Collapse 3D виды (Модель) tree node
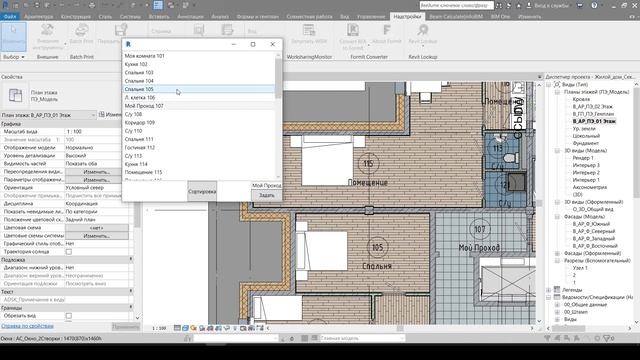This screenshot has width=640, height=360. (x=557, y=151)
